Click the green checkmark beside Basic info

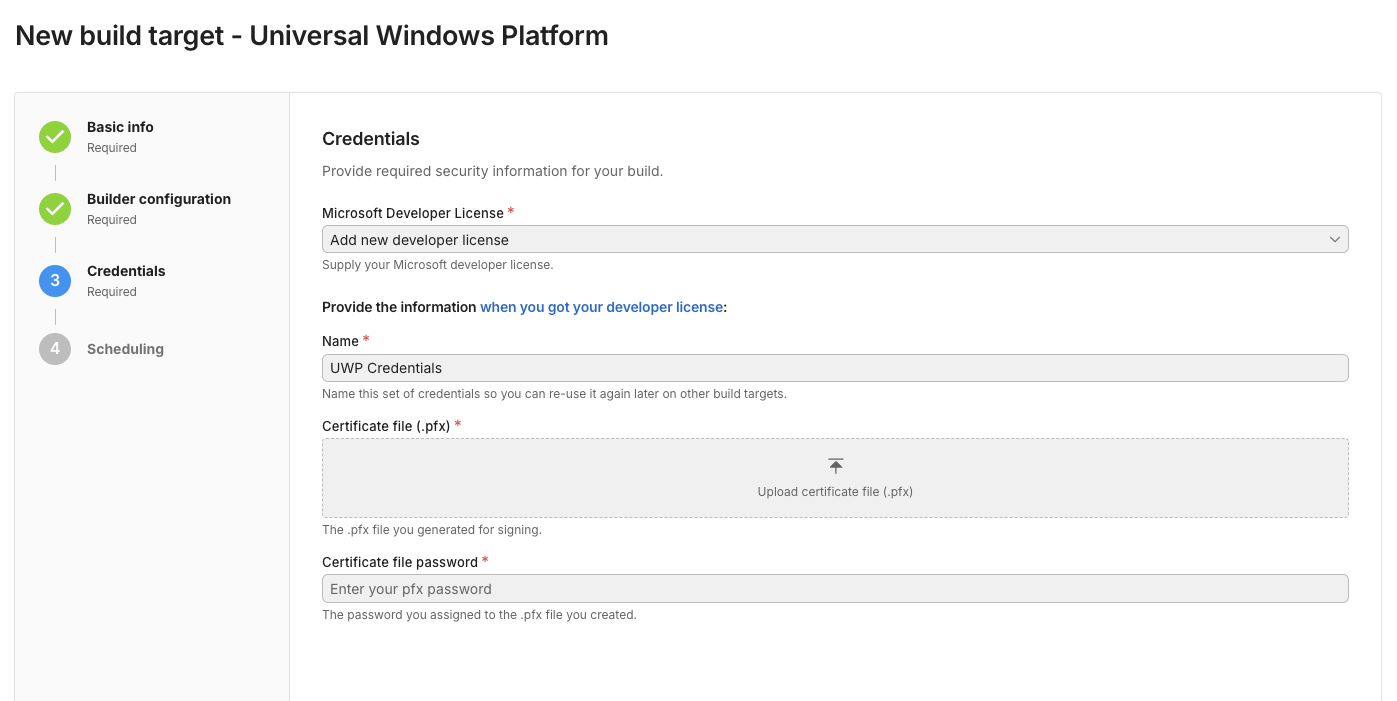(54, 137)
